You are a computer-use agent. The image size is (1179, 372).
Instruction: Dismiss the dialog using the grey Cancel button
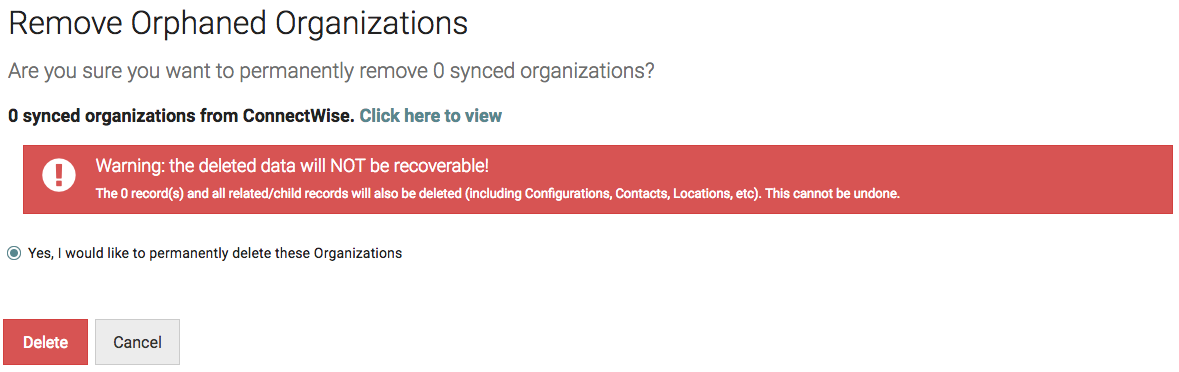pos(138,342)
